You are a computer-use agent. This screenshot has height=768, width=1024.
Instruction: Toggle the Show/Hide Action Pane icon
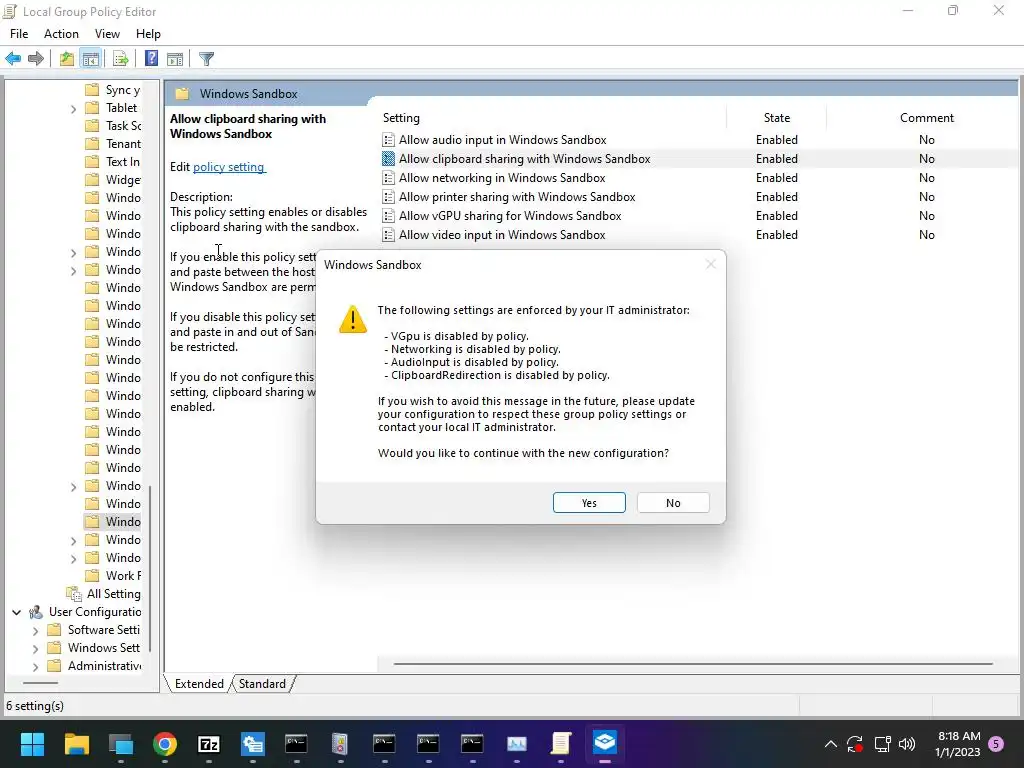(175, 59)
